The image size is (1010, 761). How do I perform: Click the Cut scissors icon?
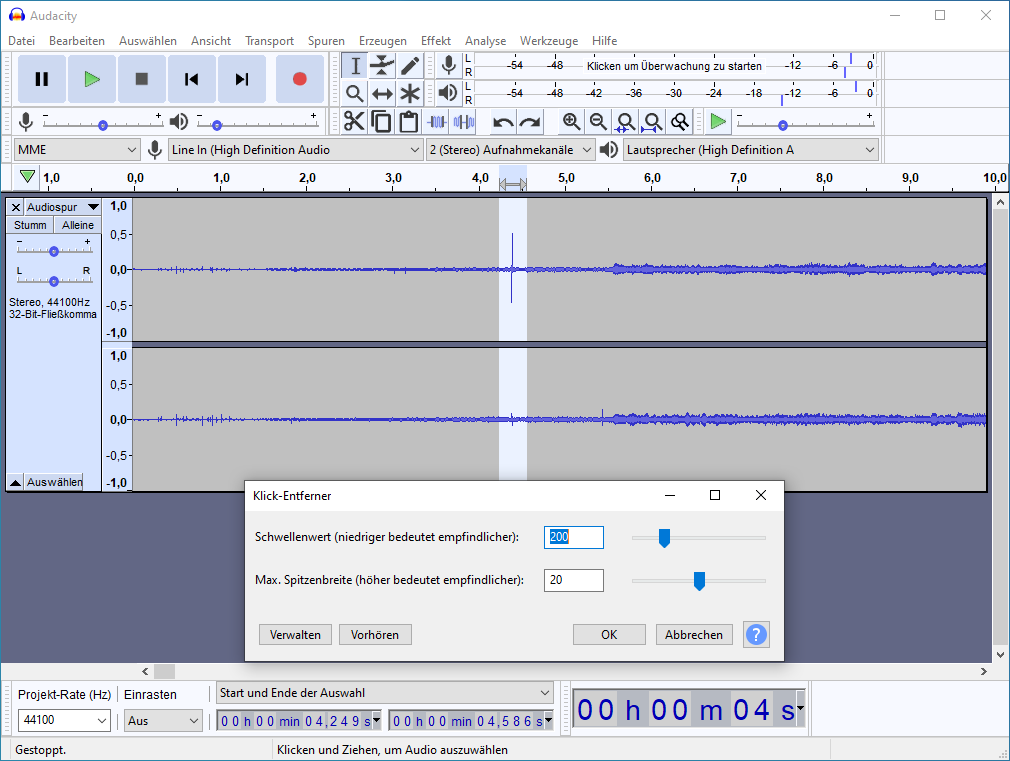click(354, 122)
